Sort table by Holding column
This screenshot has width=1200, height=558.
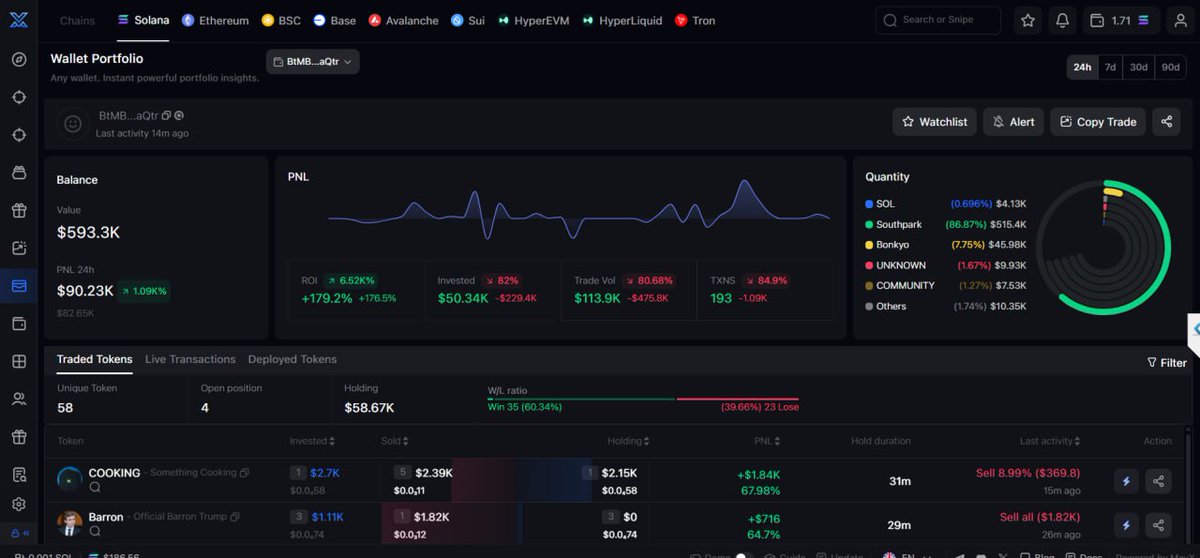[x=628, y=441]
